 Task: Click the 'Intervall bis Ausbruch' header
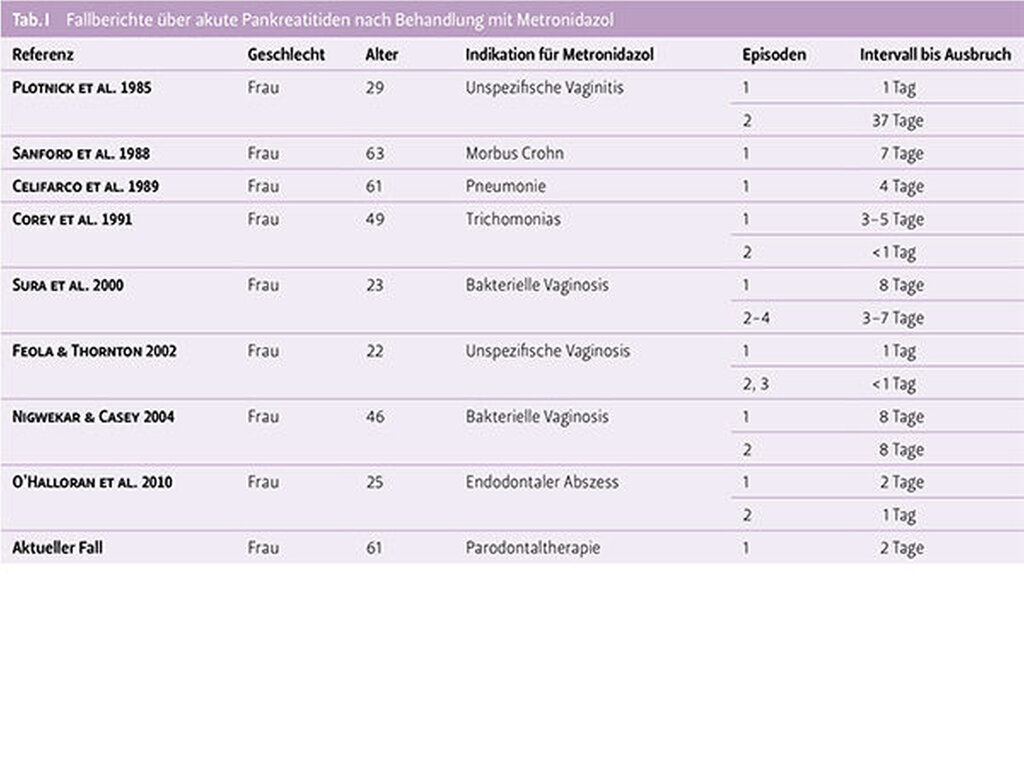935,55
